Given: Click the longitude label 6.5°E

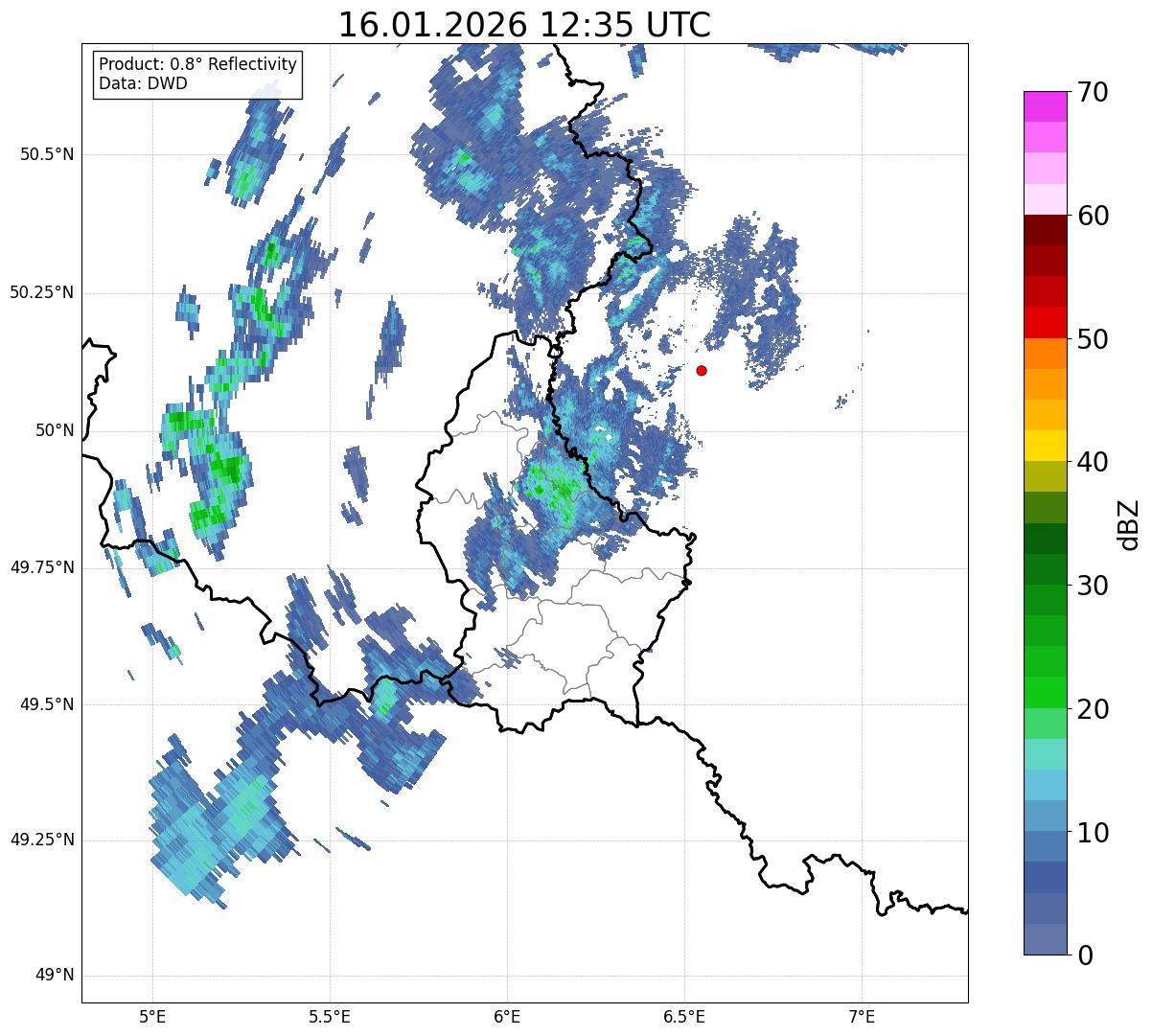Looking at the screenshot, I should tap(684, 1016).
